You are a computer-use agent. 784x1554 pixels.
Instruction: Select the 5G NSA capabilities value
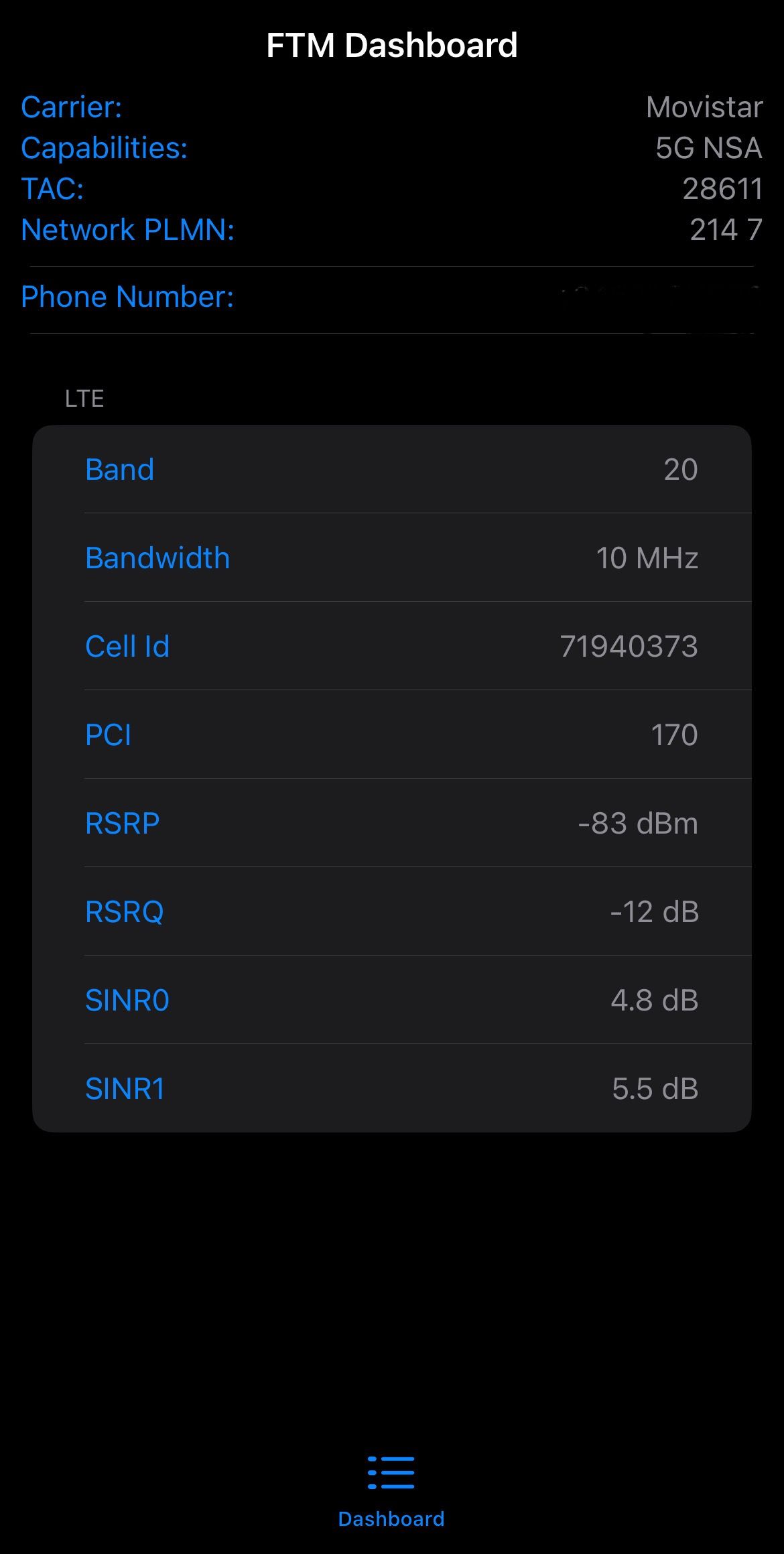coord(708,148)
